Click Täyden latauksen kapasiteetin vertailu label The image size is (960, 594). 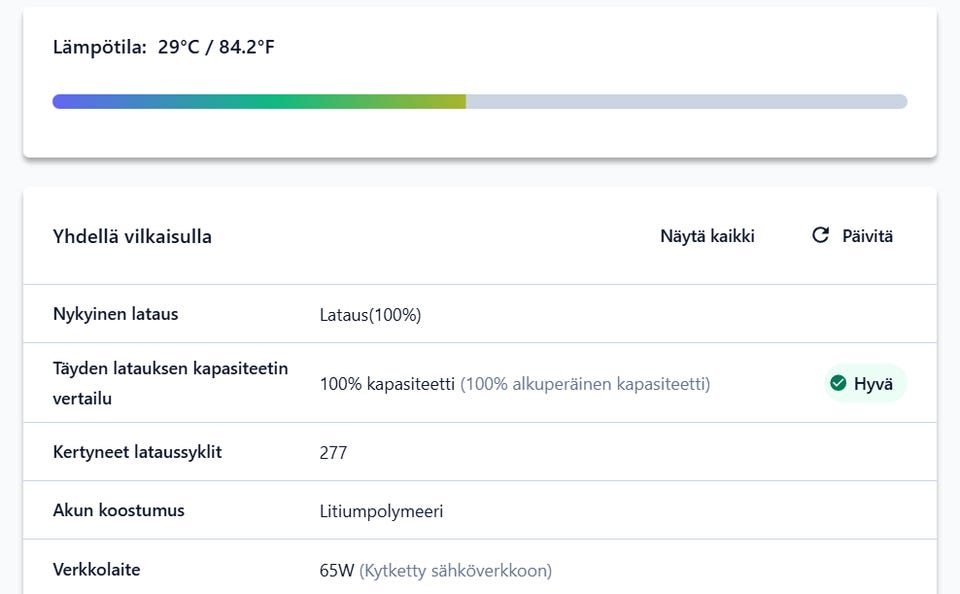pos(170,383)
